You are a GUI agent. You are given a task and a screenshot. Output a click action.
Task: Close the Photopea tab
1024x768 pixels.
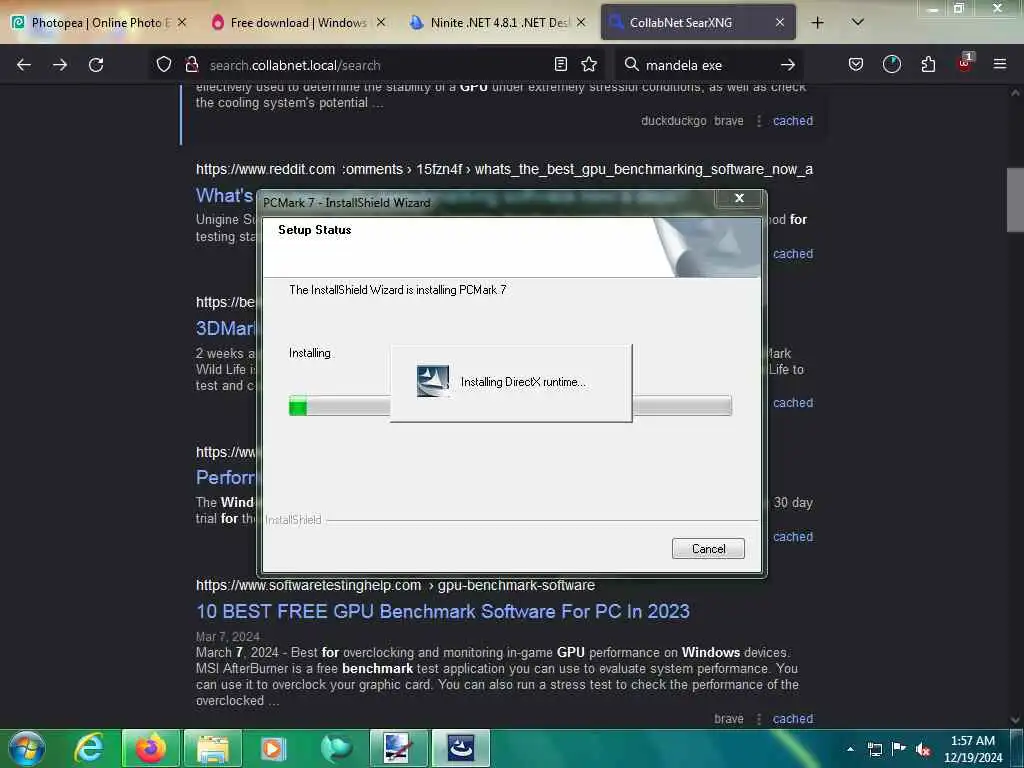[x=182, y=22]
